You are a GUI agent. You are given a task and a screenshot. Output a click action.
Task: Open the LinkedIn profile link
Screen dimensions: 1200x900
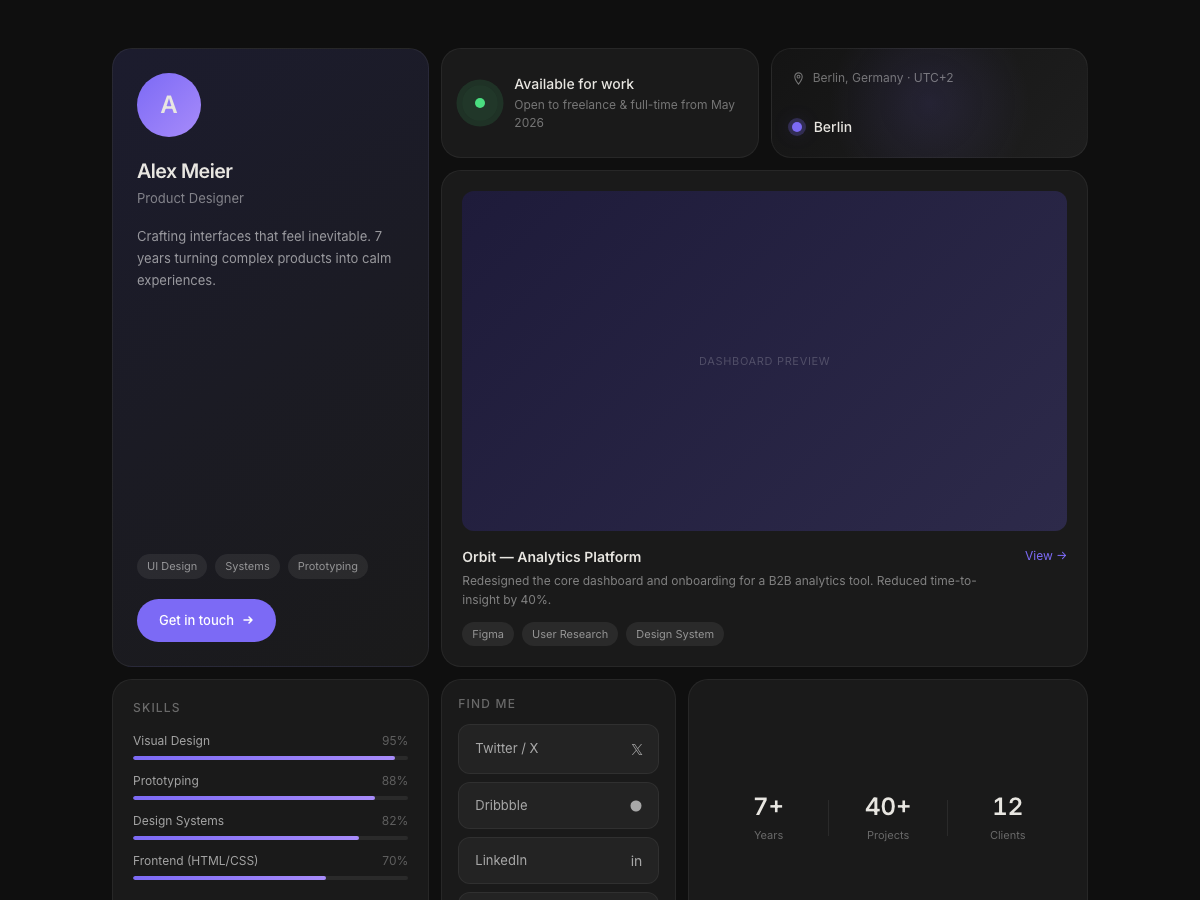coord(558,861)
